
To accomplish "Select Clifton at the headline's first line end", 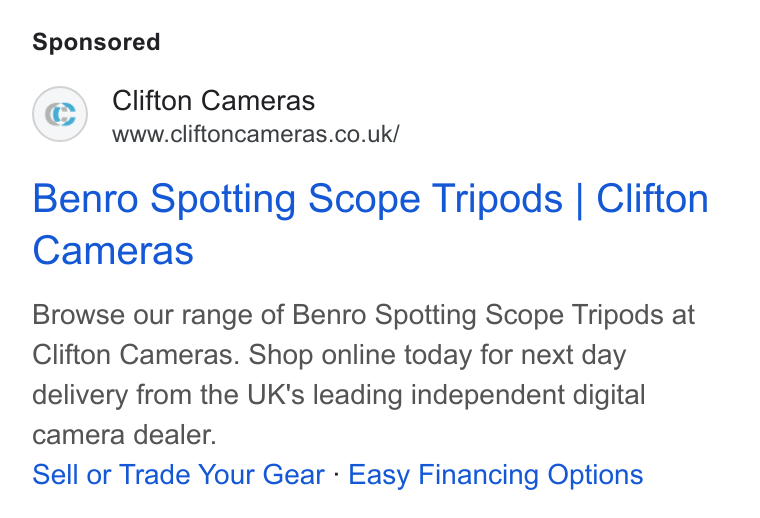I will coord(652,198).
